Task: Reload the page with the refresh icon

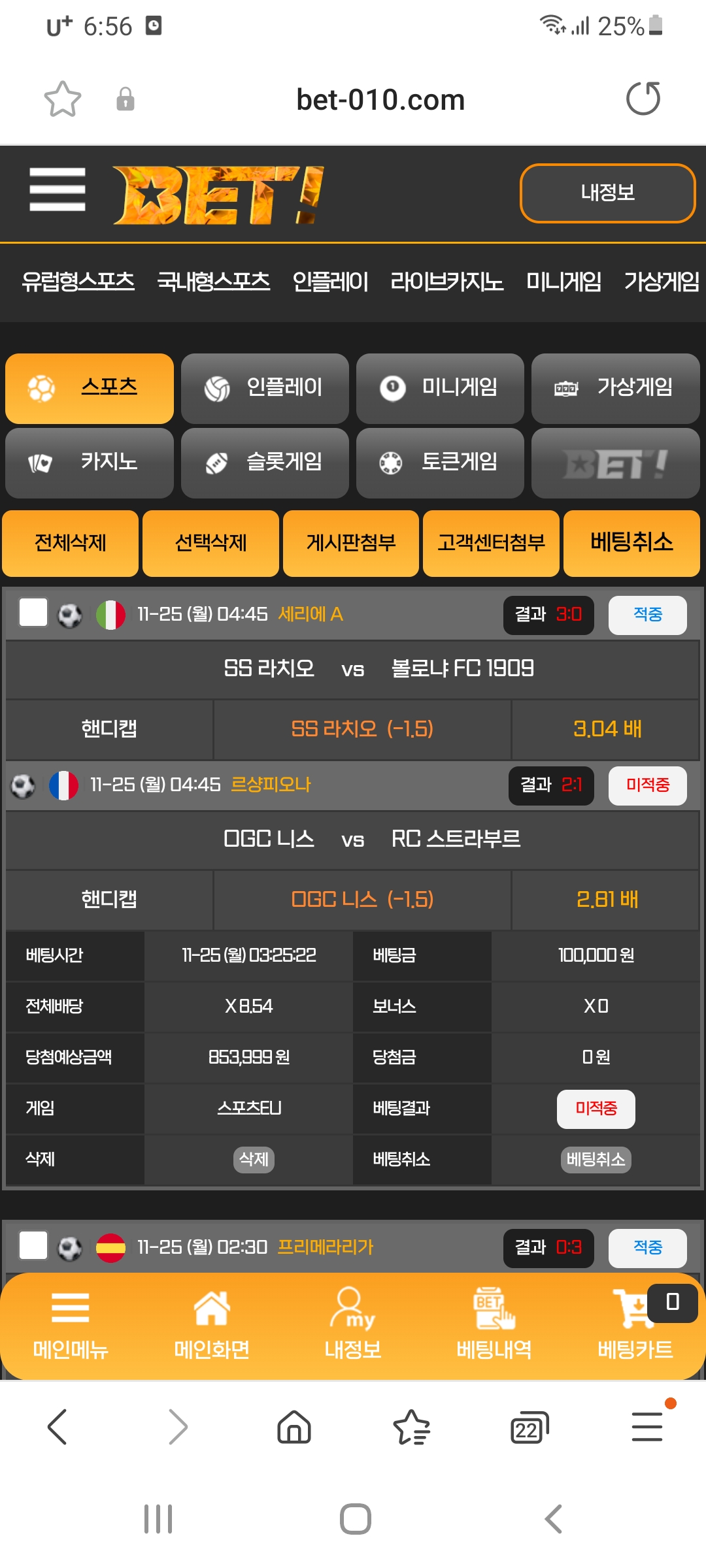Action: pyautogui.click(x=643, y=99)
